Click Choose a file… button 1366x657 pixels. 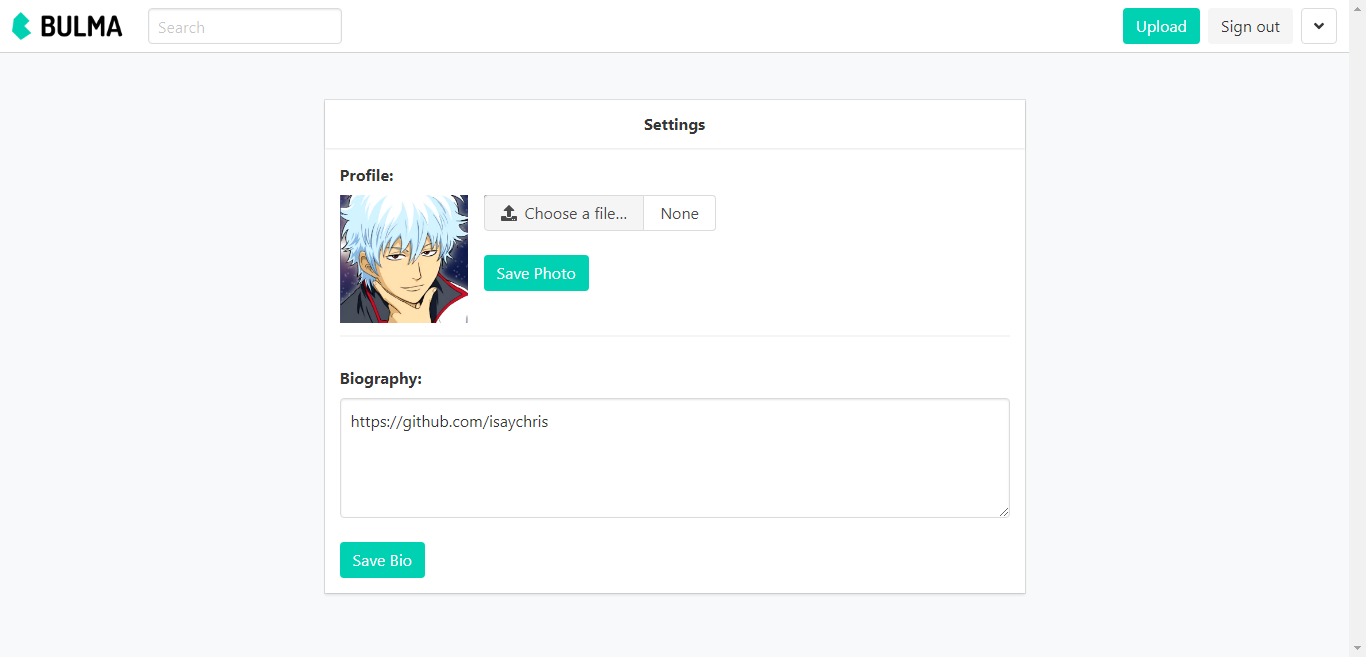[x=564, y=213]
